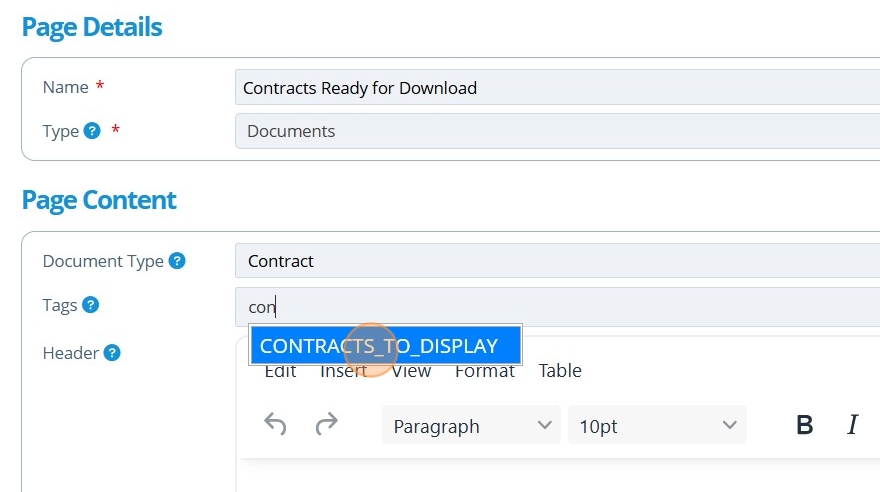Screen dimensions: 880x492
Task: Open the Edit menu in editor
Action: (280, 371)
